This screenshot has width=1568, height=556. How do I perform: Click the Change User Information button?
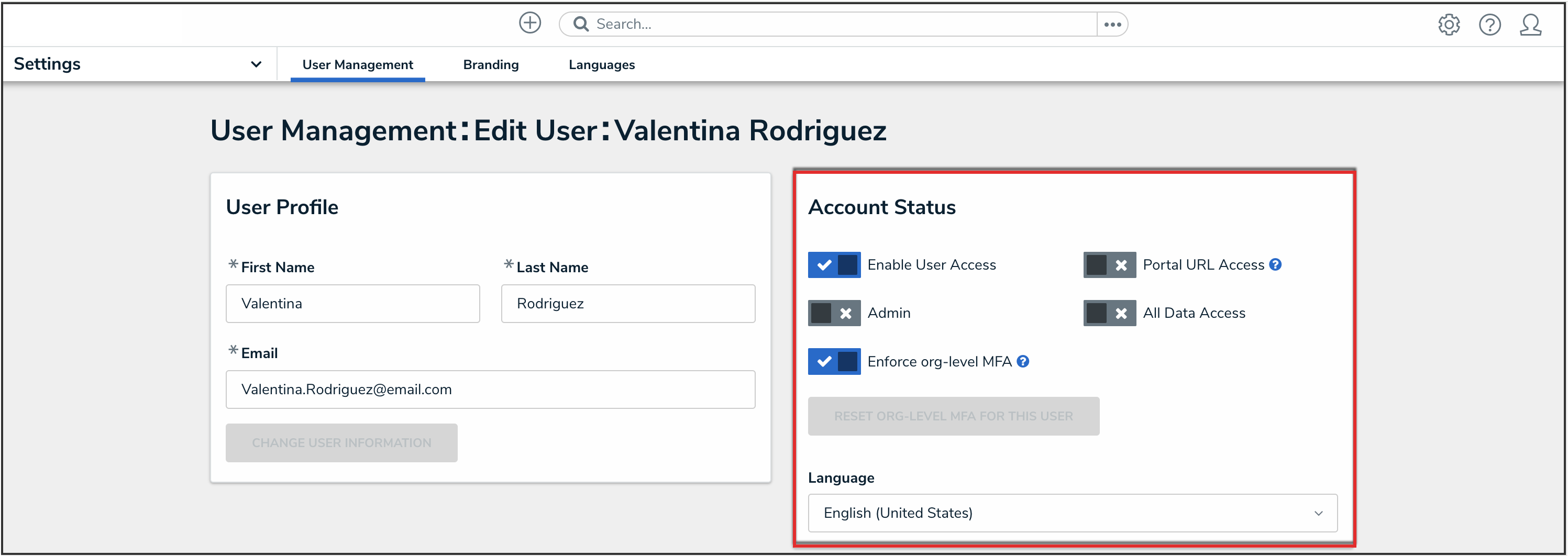[x=341, y=443]
